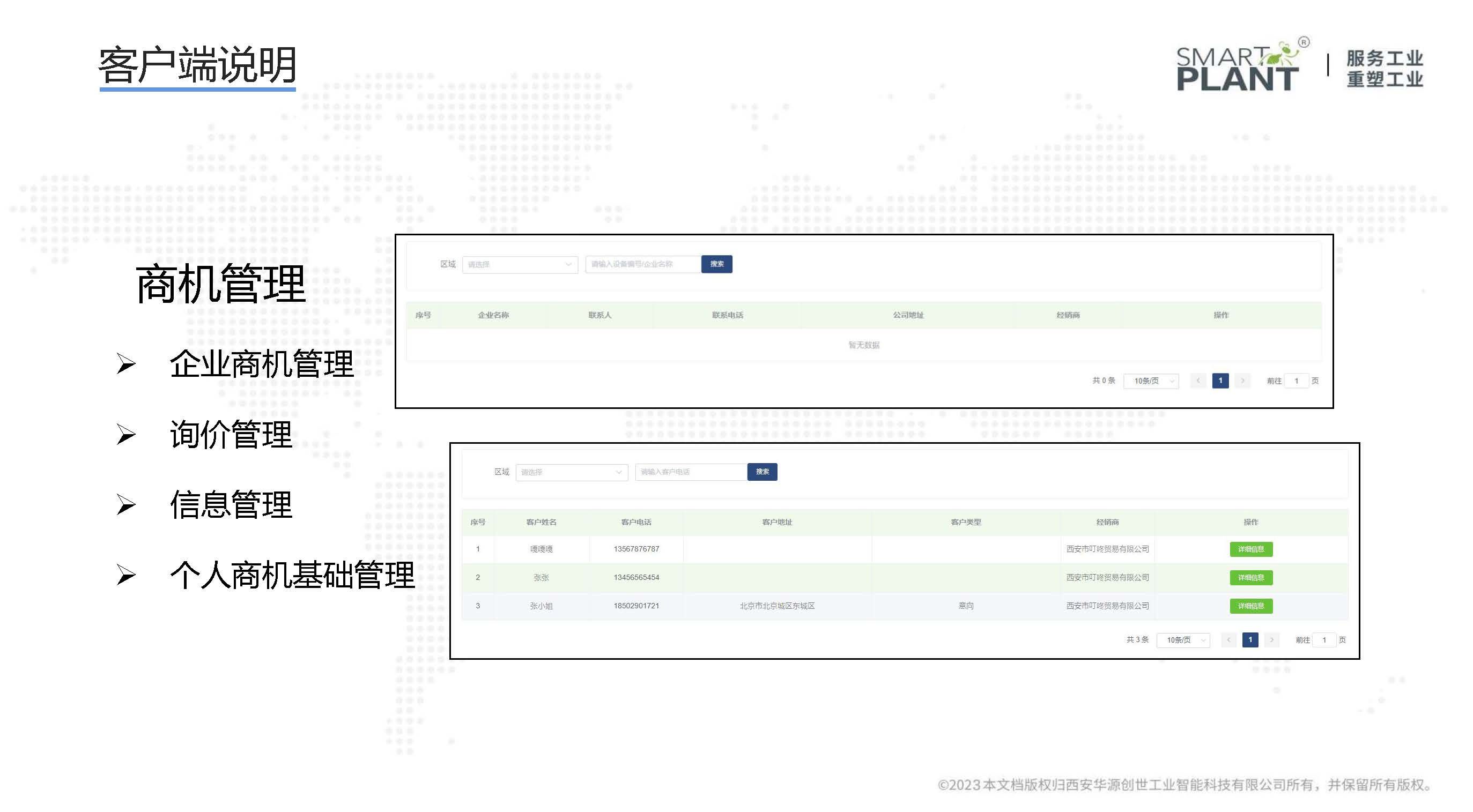The width and height of the screenshot is (1473, 812).
Task: Click 搜索 next to the 请输入客户电话 field
Action: (x=762, y=472)
